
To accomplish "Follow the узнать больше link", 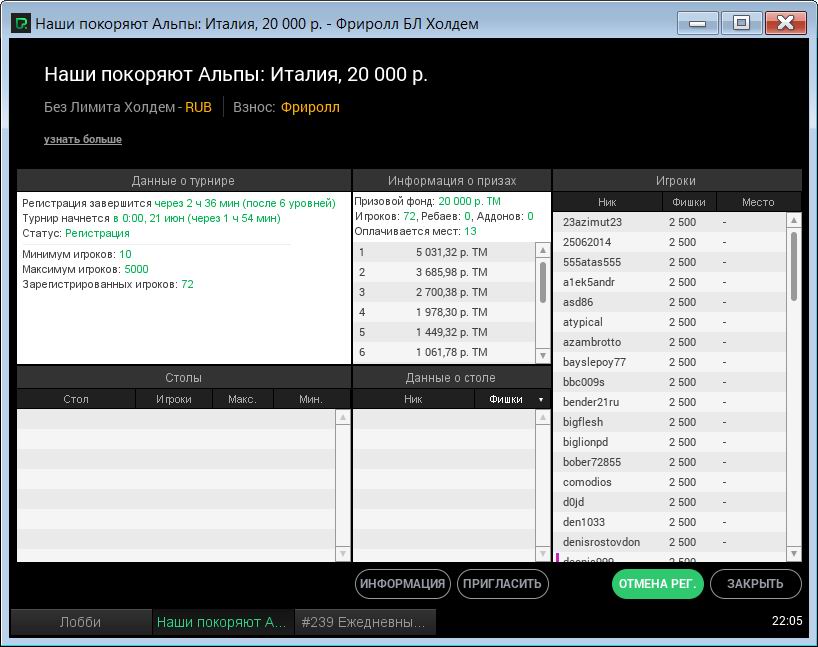I will coord(83,139).
